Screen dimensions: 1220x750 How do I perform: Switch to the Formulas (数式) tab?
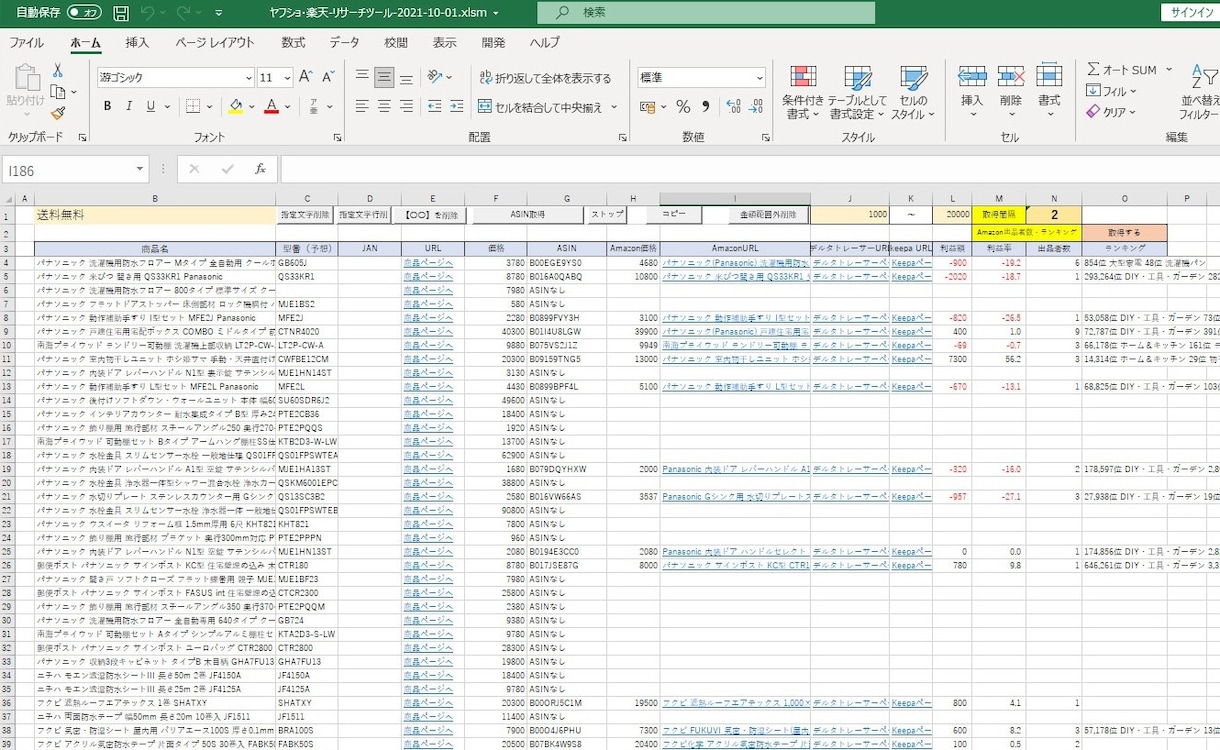pos(293,43)
